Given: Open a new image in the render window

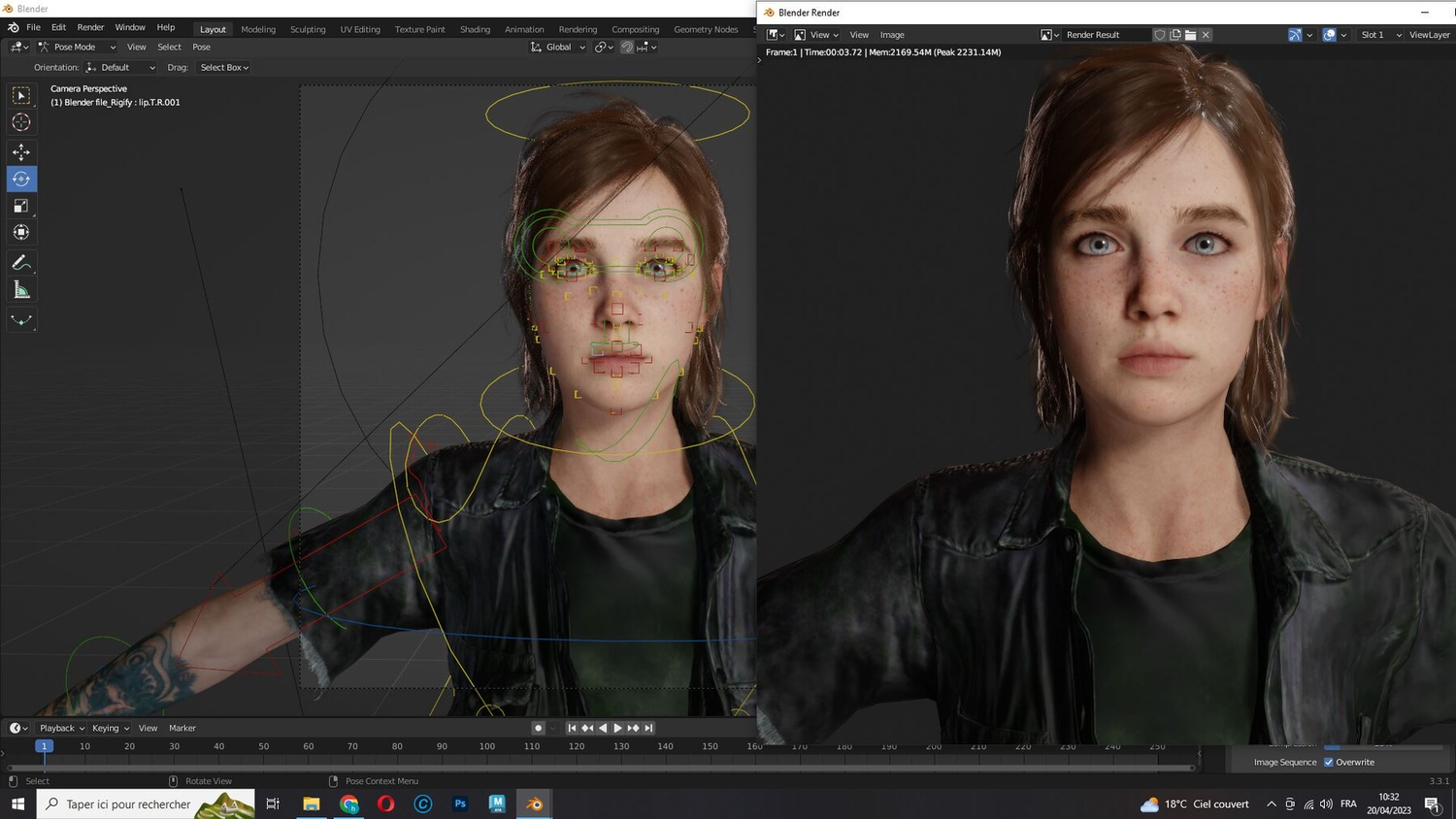Looking at the screenshot, I should [x=1190, y=35].
